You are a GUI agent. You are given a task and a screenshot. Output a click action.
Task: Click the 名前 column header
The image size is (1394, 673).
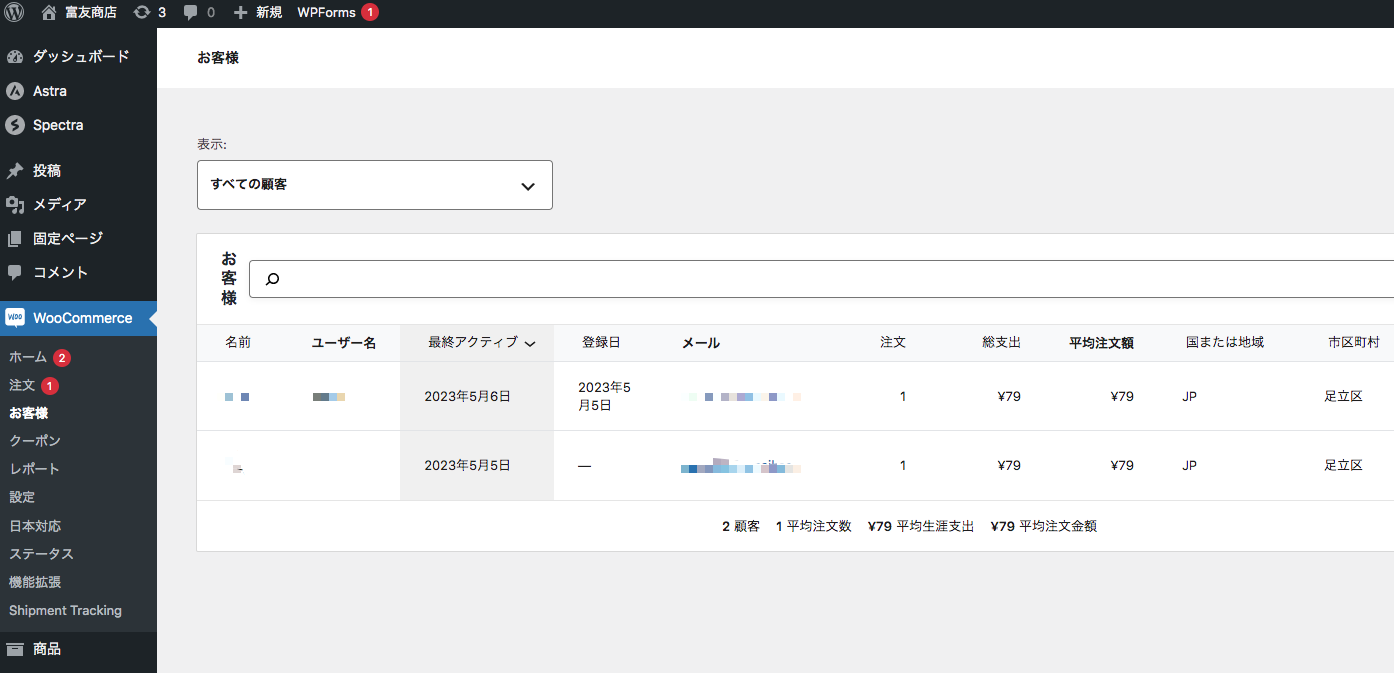[238, 342]
